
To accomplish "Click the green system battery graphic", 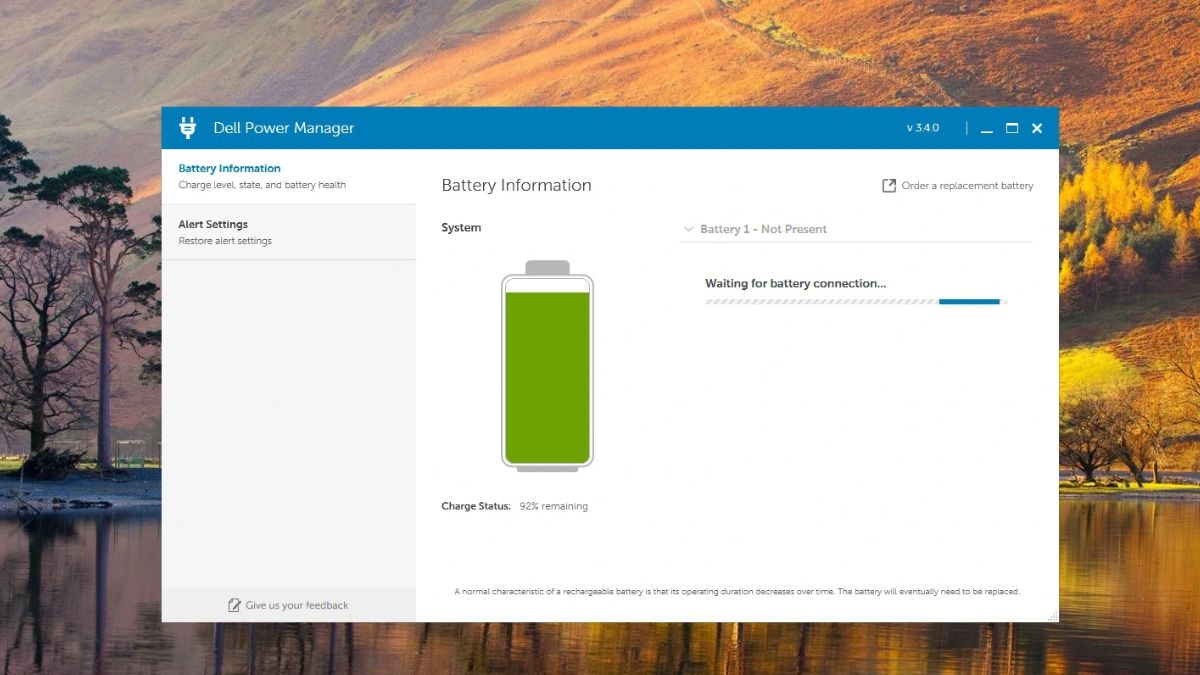I will [x=547, y=366].
